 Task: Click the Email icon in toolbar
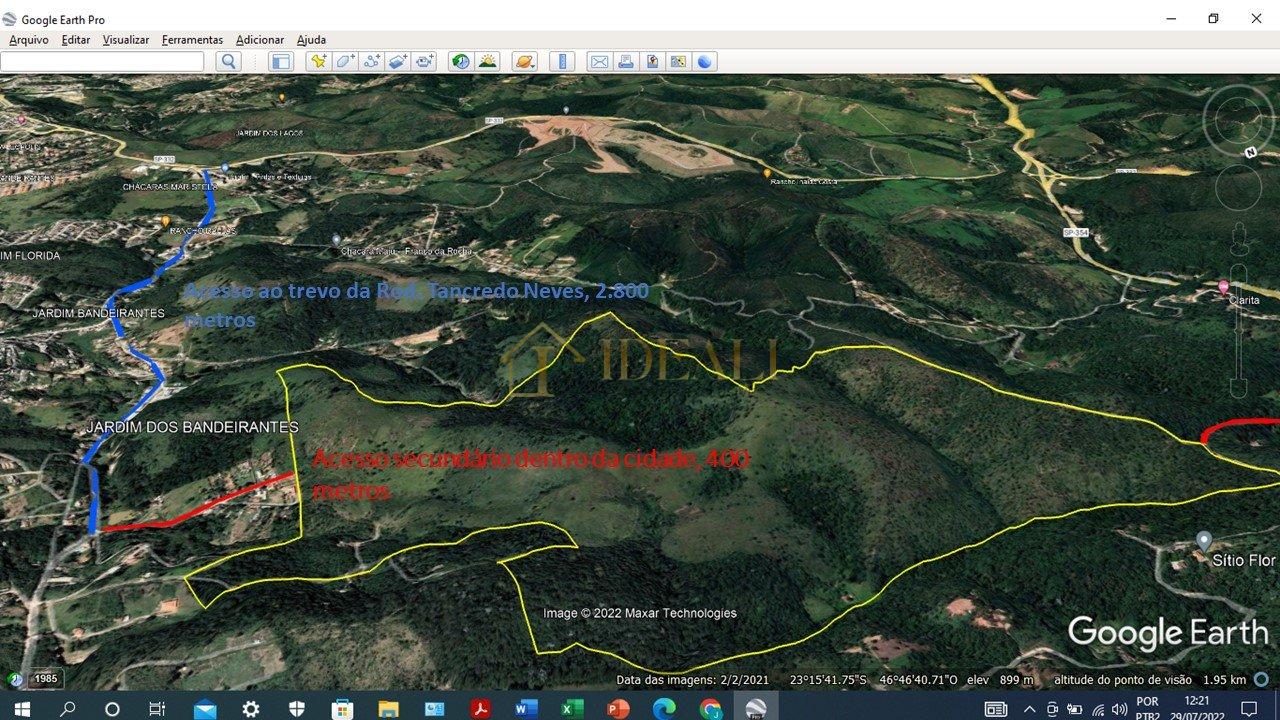pyautogui.click(x=599, y=61)
